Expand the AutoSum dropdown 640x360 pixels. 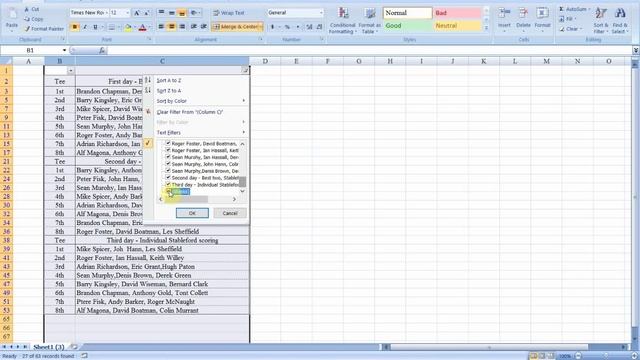click(589, 9)
